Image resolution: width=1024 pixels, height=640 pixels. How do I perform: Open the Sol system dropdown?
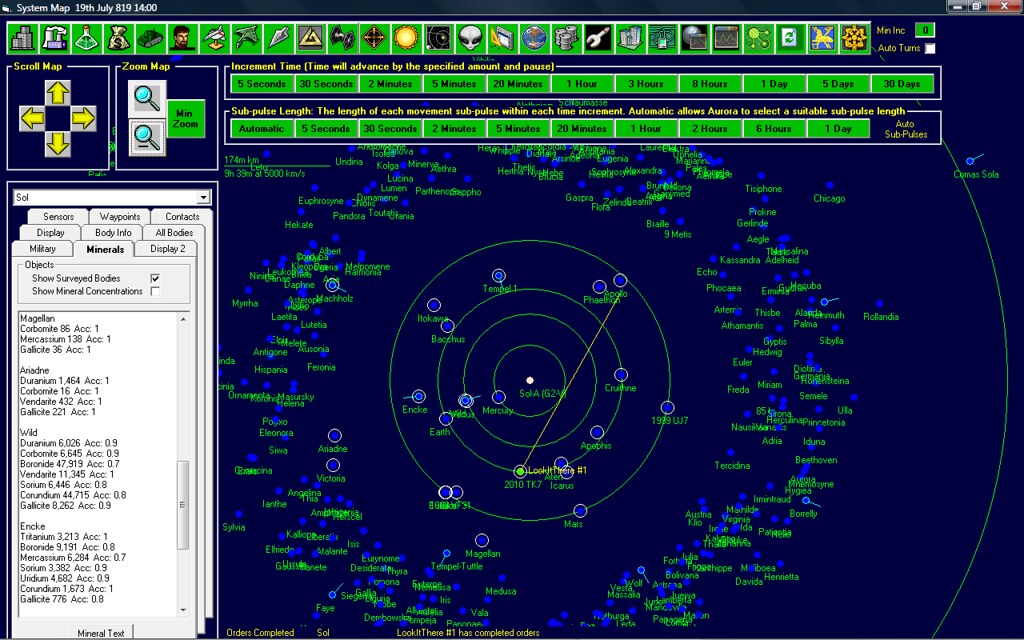coord(204,197)
